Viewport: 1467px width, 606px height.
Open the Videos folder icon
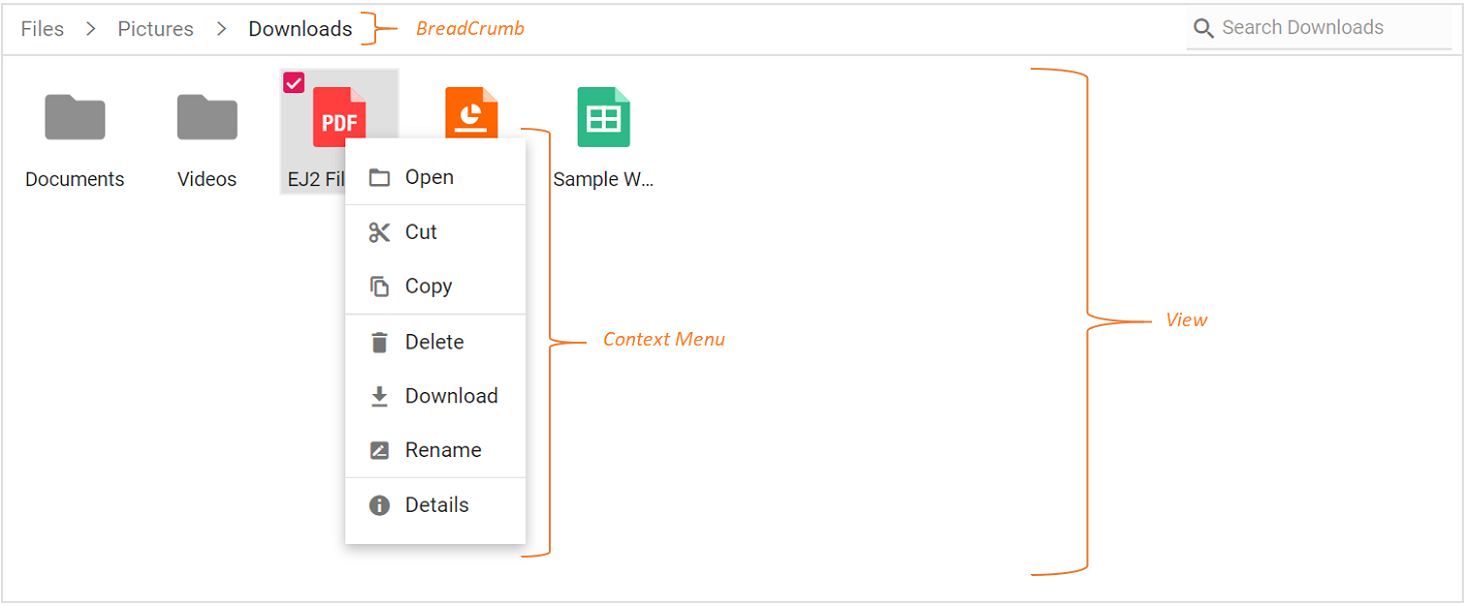click(x=207, y=117)
